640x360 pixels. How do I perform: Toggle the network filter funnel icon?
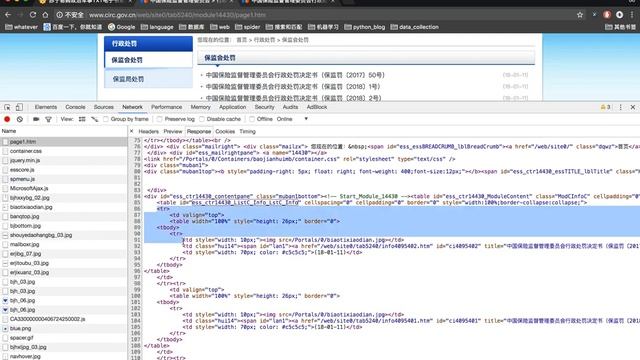point(49,119)
